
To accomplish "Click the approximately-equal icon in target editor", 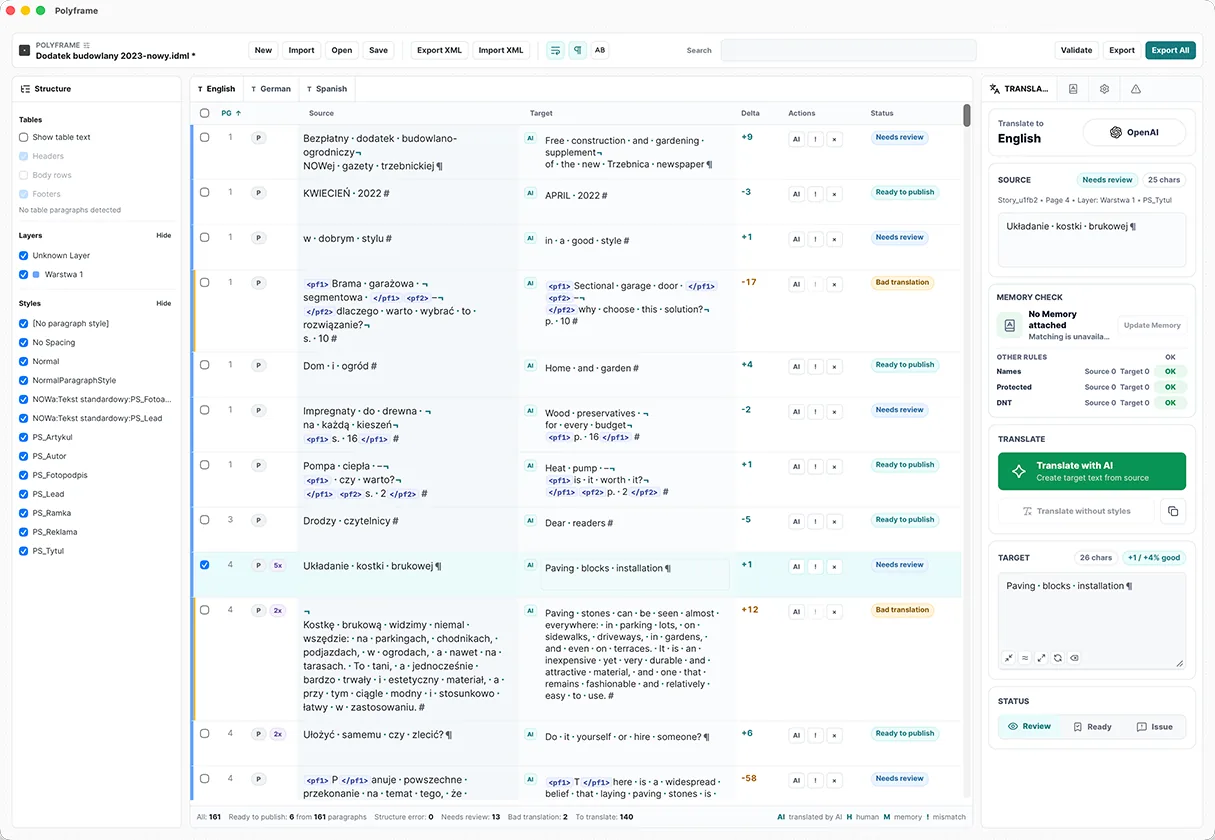I will 1025,658.
